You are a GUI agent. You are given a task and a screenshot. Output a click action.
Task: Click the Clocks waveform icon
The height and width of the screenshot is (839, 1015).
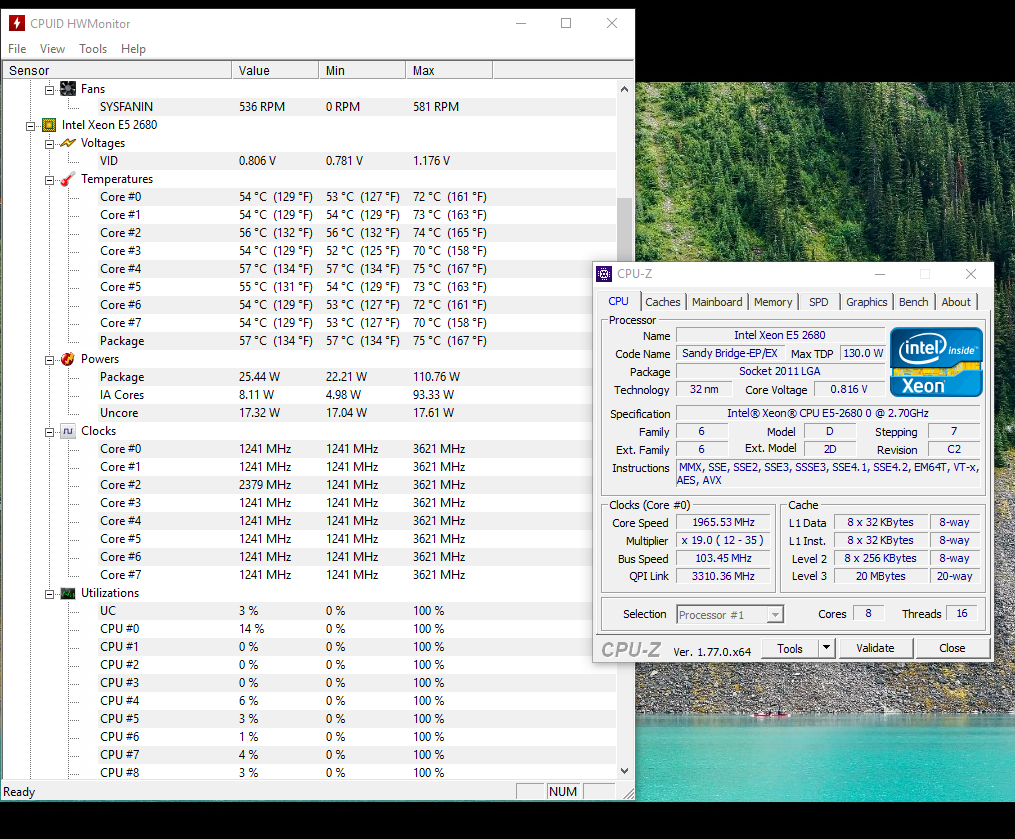pos(68,431)
